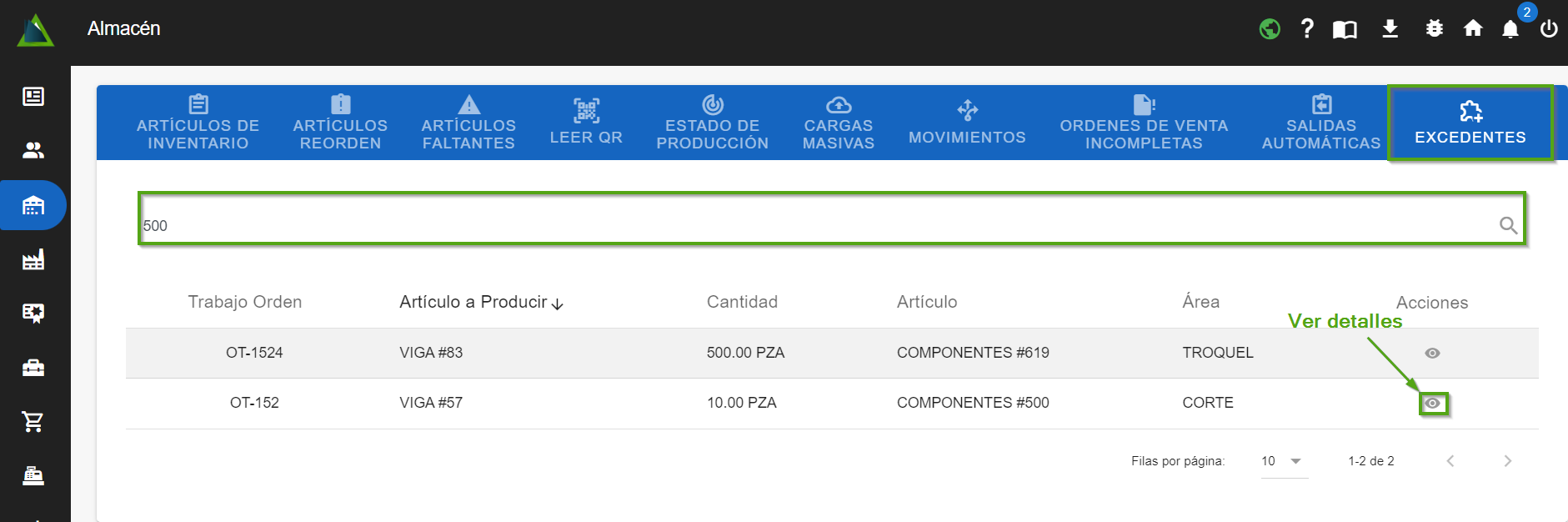The width and height of the screenshot is (1568, 522).
Task: Open the users section in sidebar
Action: (x=33, y=150)
